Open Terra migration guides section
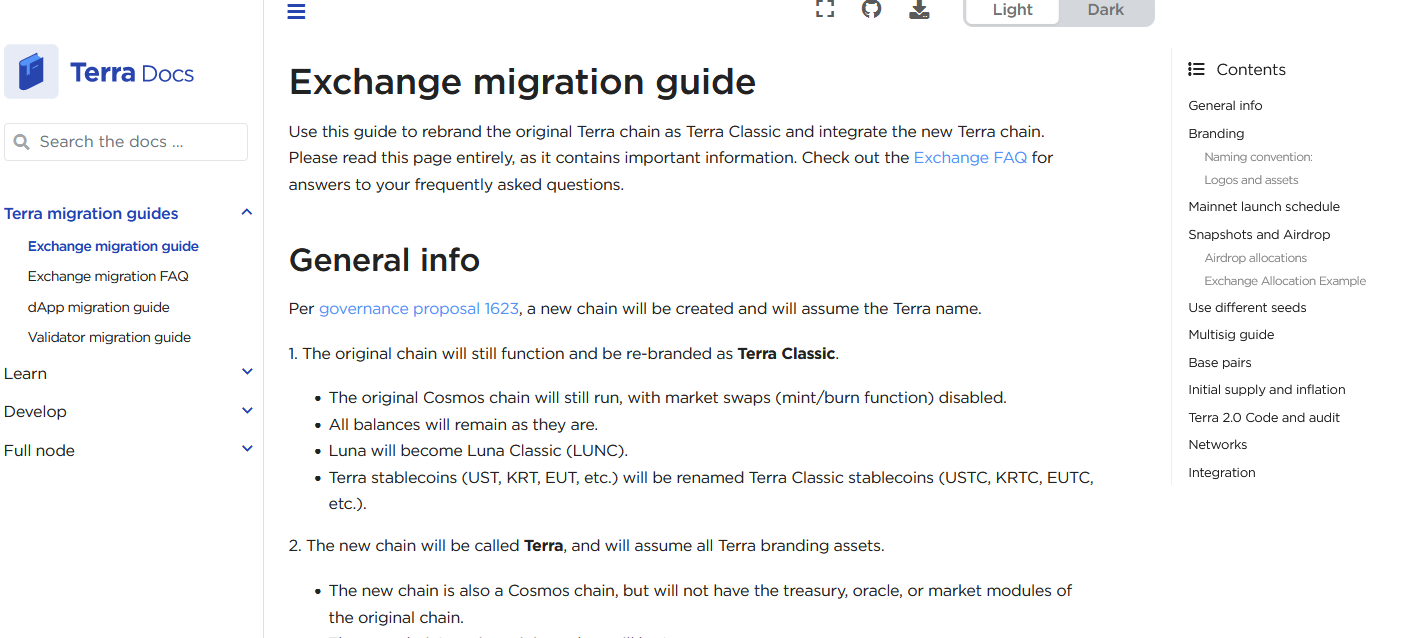Screen dimensions: 1403x638 91,213
